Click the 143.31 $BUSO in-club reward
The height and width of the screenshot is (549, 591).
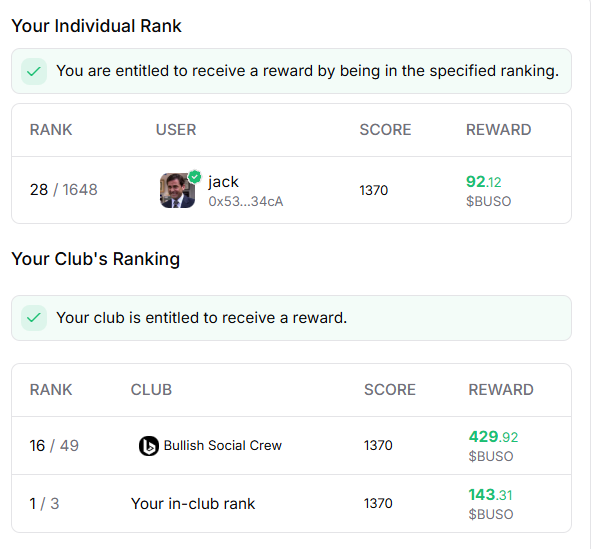[491, 504]
